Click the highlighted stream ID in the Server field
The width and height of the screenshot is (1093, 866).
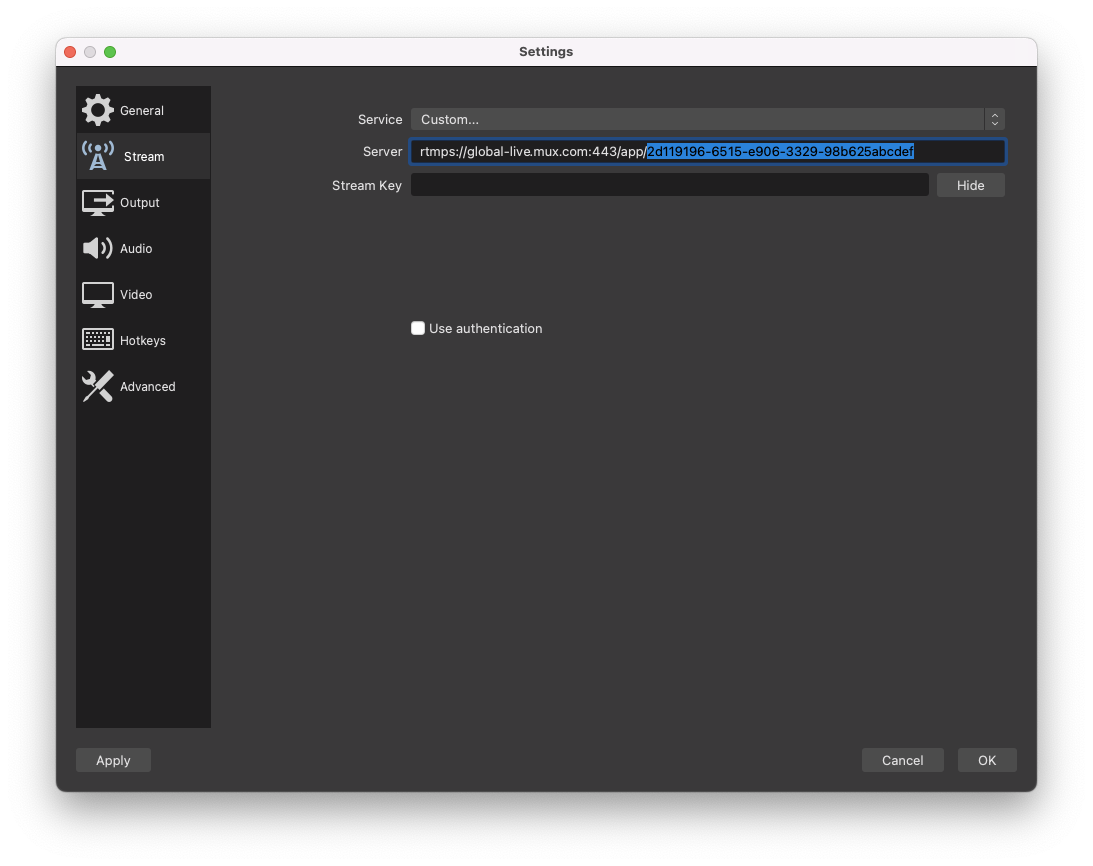pos(780,151)
